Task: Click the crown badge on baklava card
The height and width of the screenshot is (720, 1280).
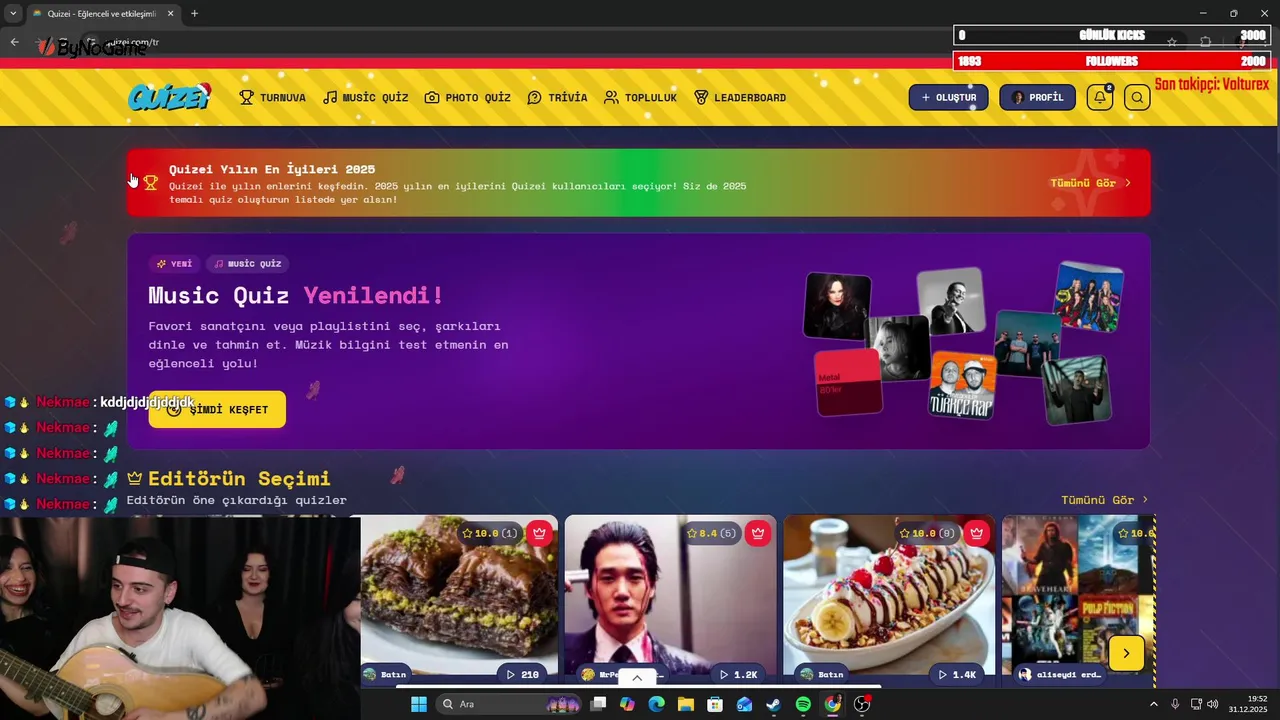Action: 540,533
